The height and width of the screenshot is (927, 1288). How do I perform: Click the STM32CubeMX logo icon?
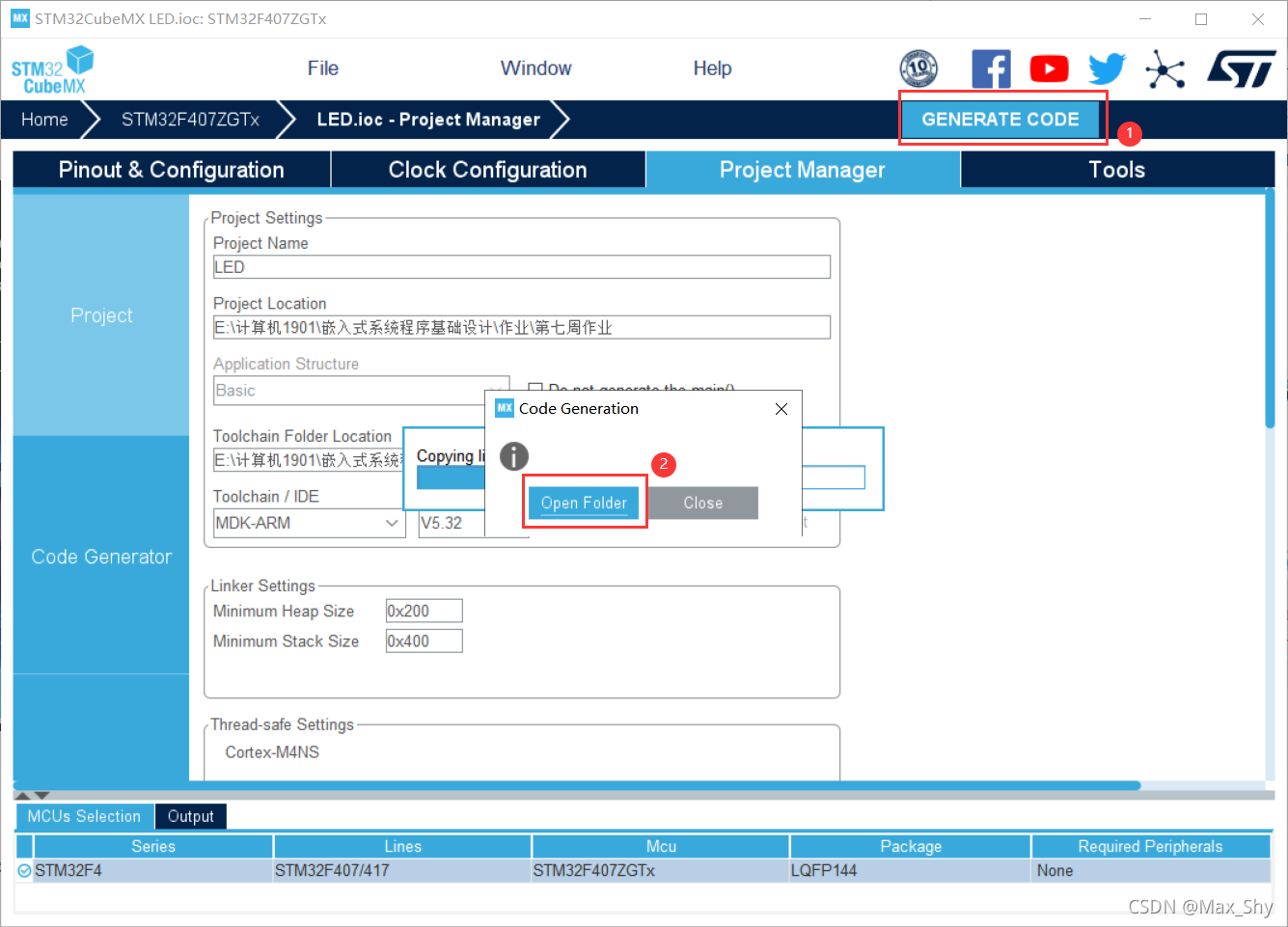pos(53,69)
